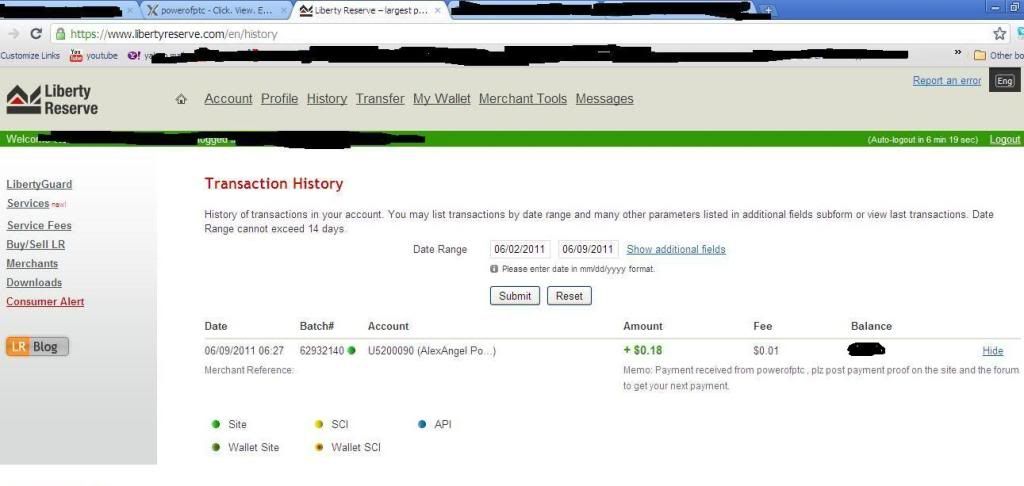Viewport: 1024px width, 486px height.
Task: Click the + $0.18 amount
Action: click(643, 350)
